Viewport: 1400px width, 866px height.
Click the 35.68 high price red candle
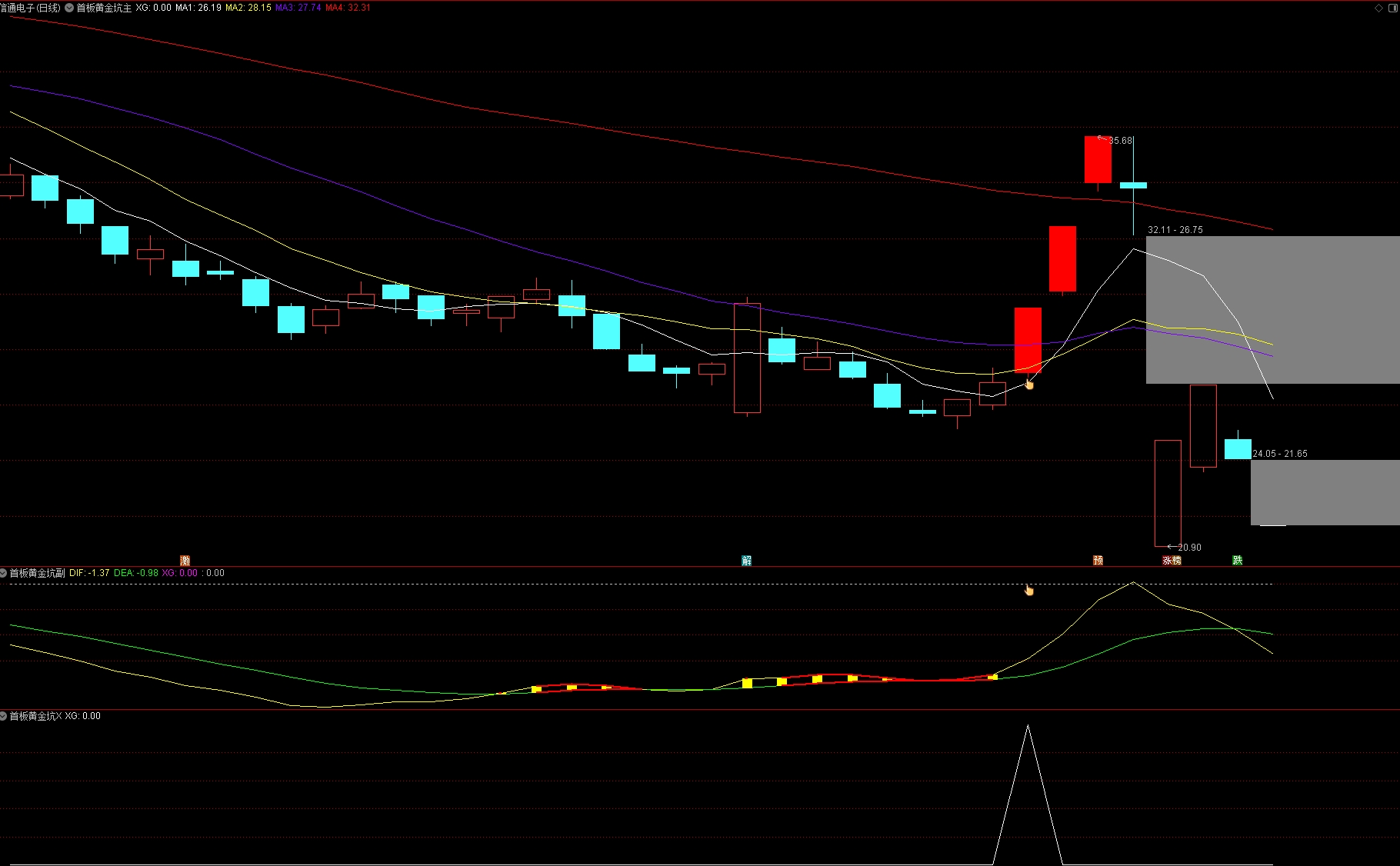coord(1098,159)
